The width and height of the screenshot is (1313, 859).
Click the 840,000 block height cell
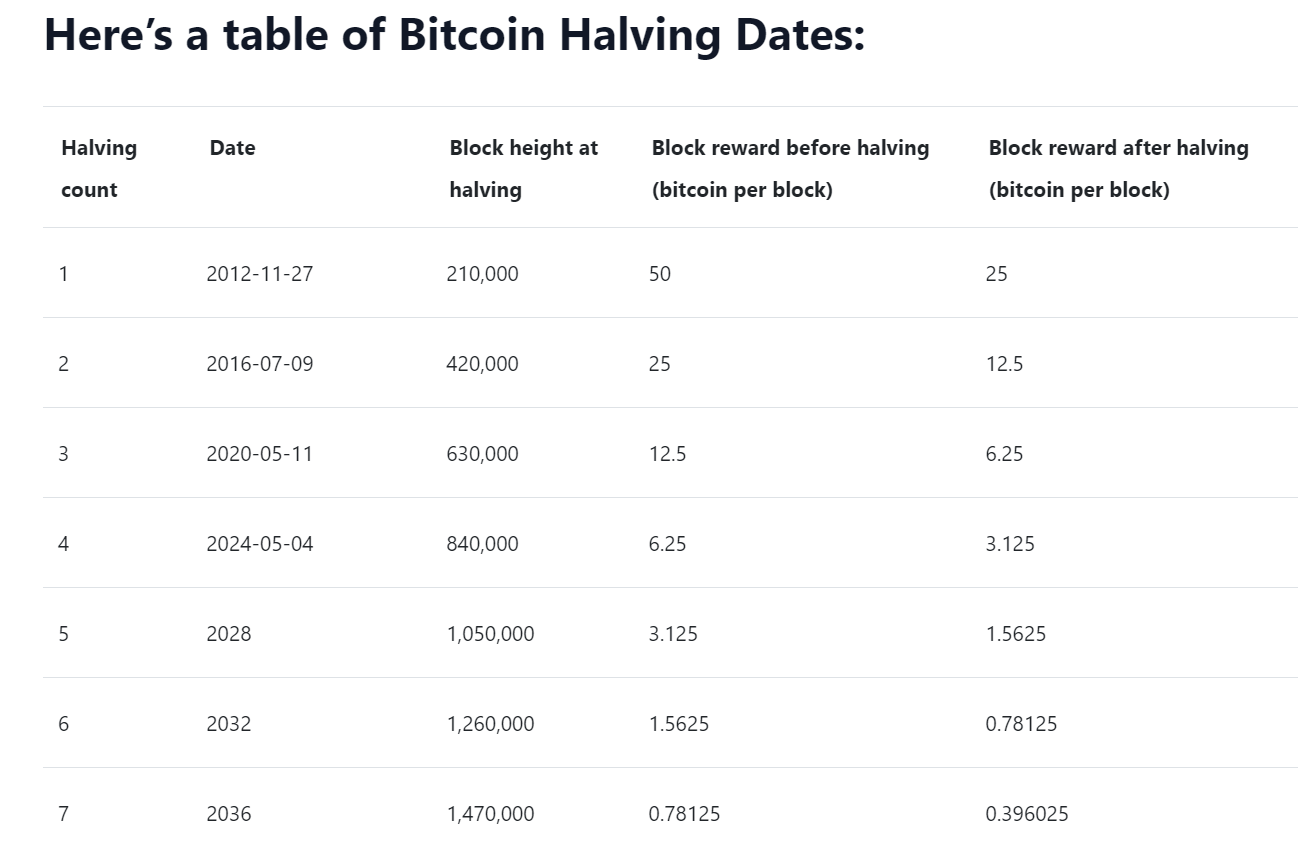(x=482, y=543)
